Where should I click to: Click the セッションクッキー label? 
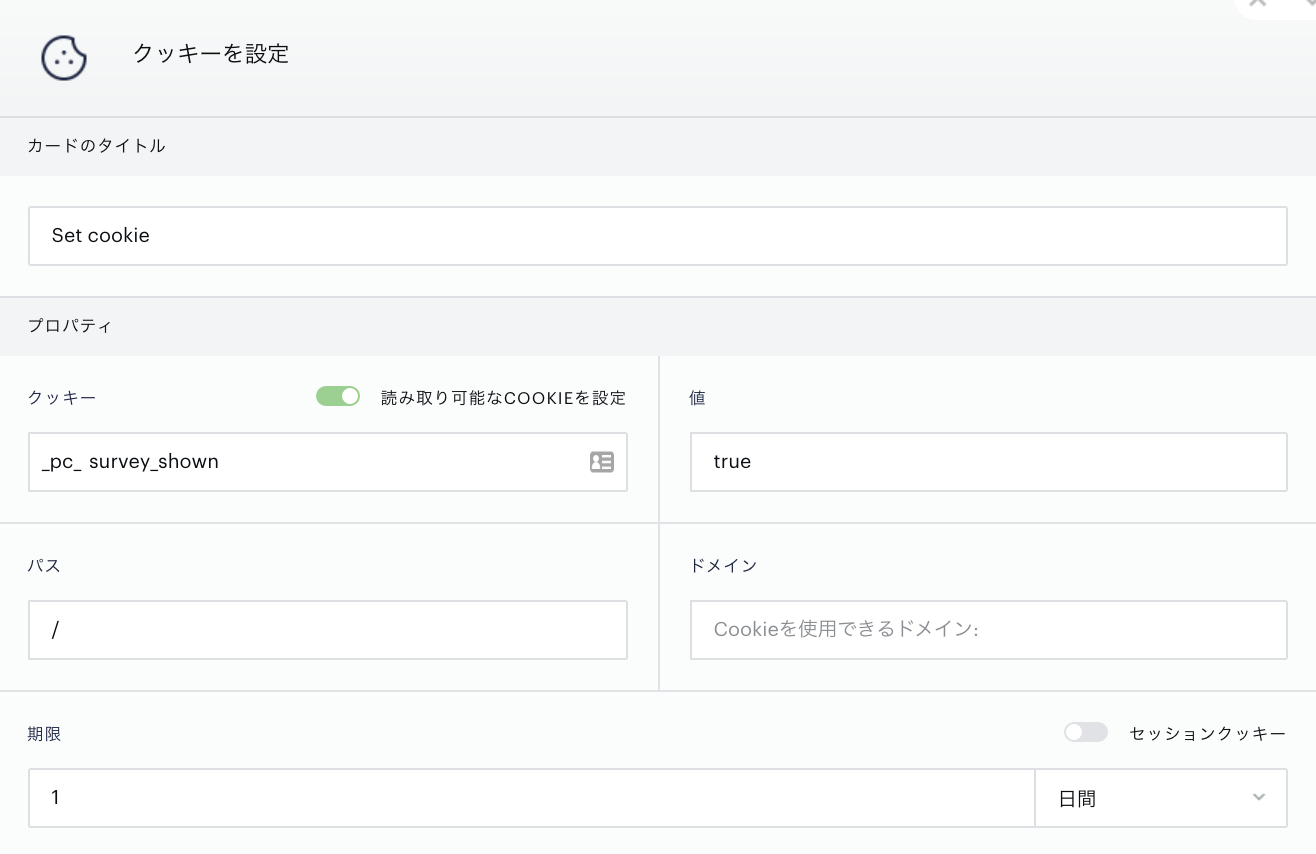click(x=1207, y=734)
